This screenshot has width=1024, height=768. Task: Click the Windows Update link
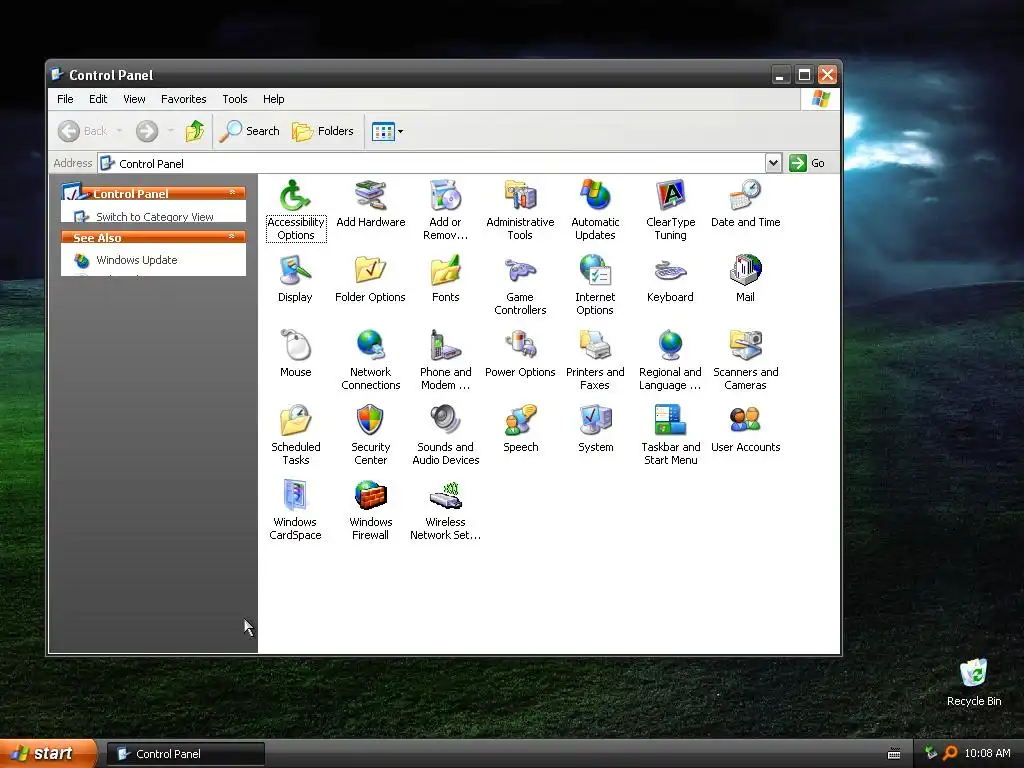[x=136, y=260]
